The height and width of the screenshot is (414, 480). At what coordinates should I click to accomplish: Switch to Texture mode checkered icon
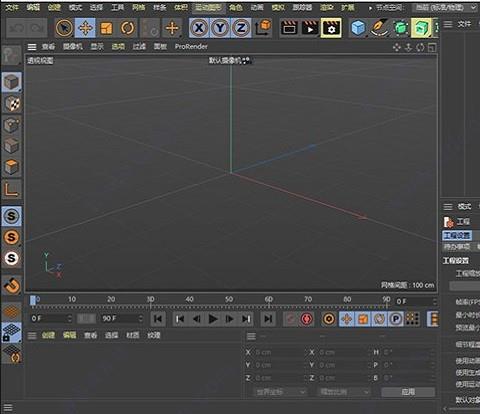pyautogui.click(x=12, y=104)
